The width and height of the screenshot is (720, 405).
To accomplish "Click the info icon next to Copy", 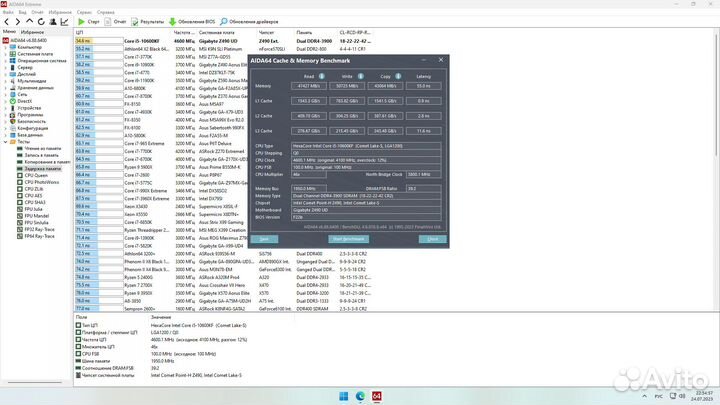I will [398, 76].
